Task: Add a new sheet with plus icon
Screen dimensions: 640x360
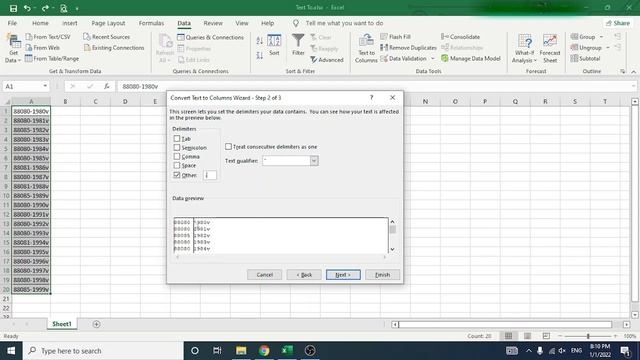Action: (x=96, y=324)
